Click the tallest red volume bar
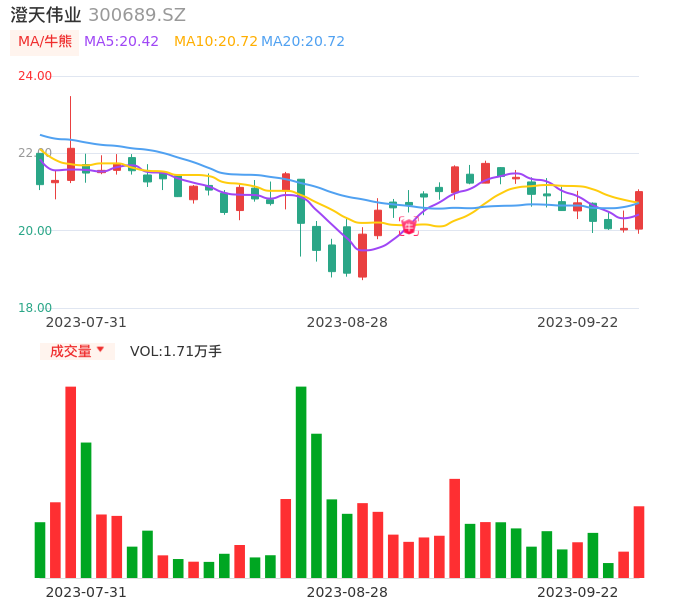The height and width of the screenshot is (606, 686). pos(70,482)
